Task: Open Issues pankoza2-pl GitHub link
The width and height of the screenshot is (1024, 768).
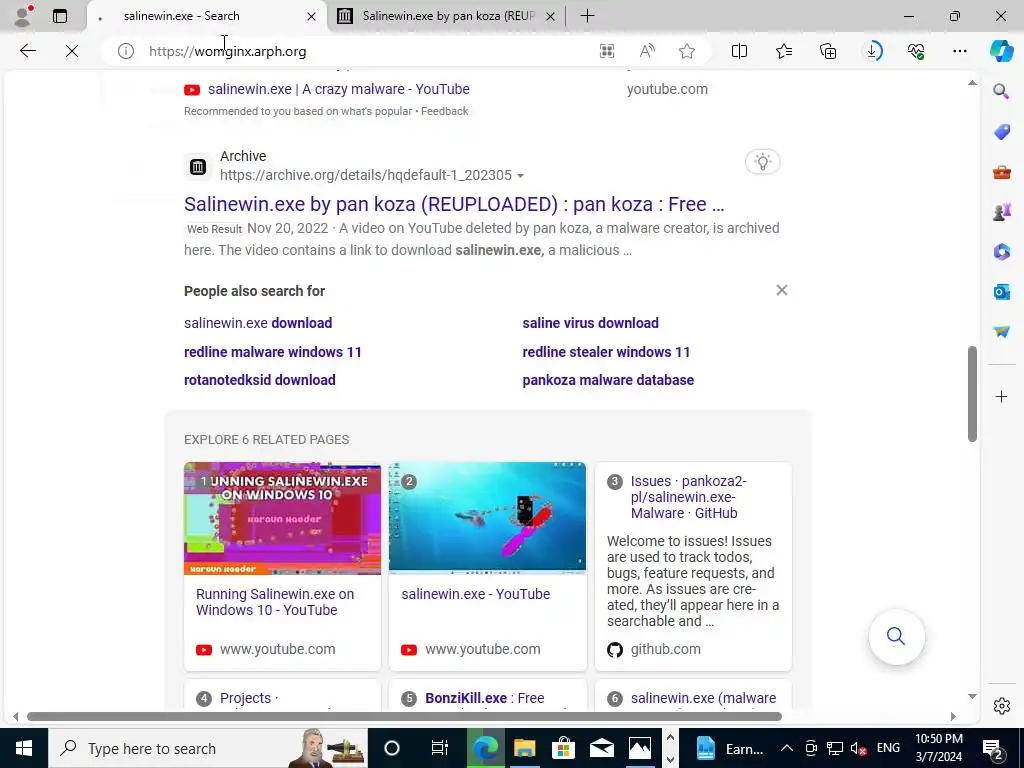Action: (x=688, y=497)
